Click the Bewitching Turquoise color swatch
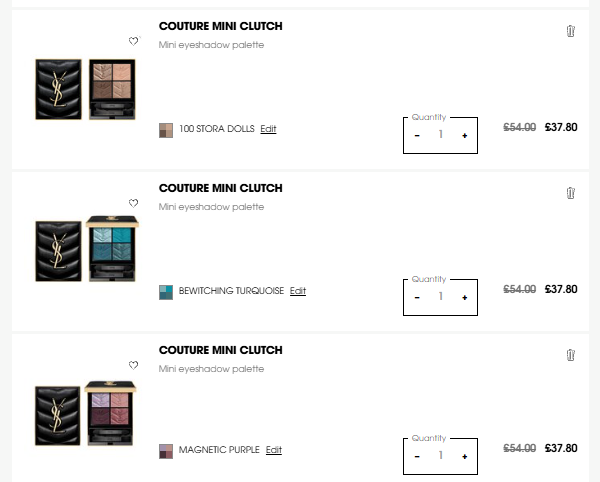The height and width of the screenshot is (482, 600). (x=166, y=293)
